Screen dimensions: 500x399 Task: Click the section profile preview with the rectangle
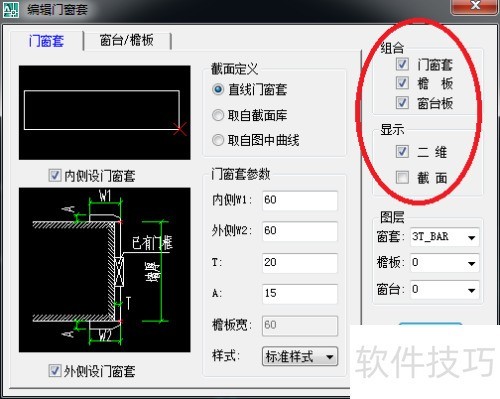(105, 113)
